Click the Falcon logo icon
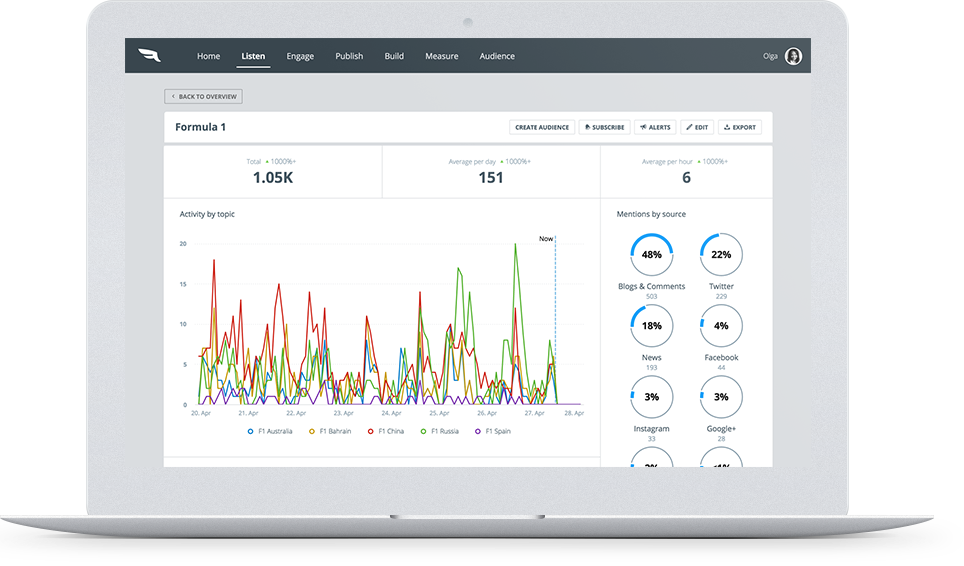Viewport: 964px width, 566px height. click(x=149, y=55)
